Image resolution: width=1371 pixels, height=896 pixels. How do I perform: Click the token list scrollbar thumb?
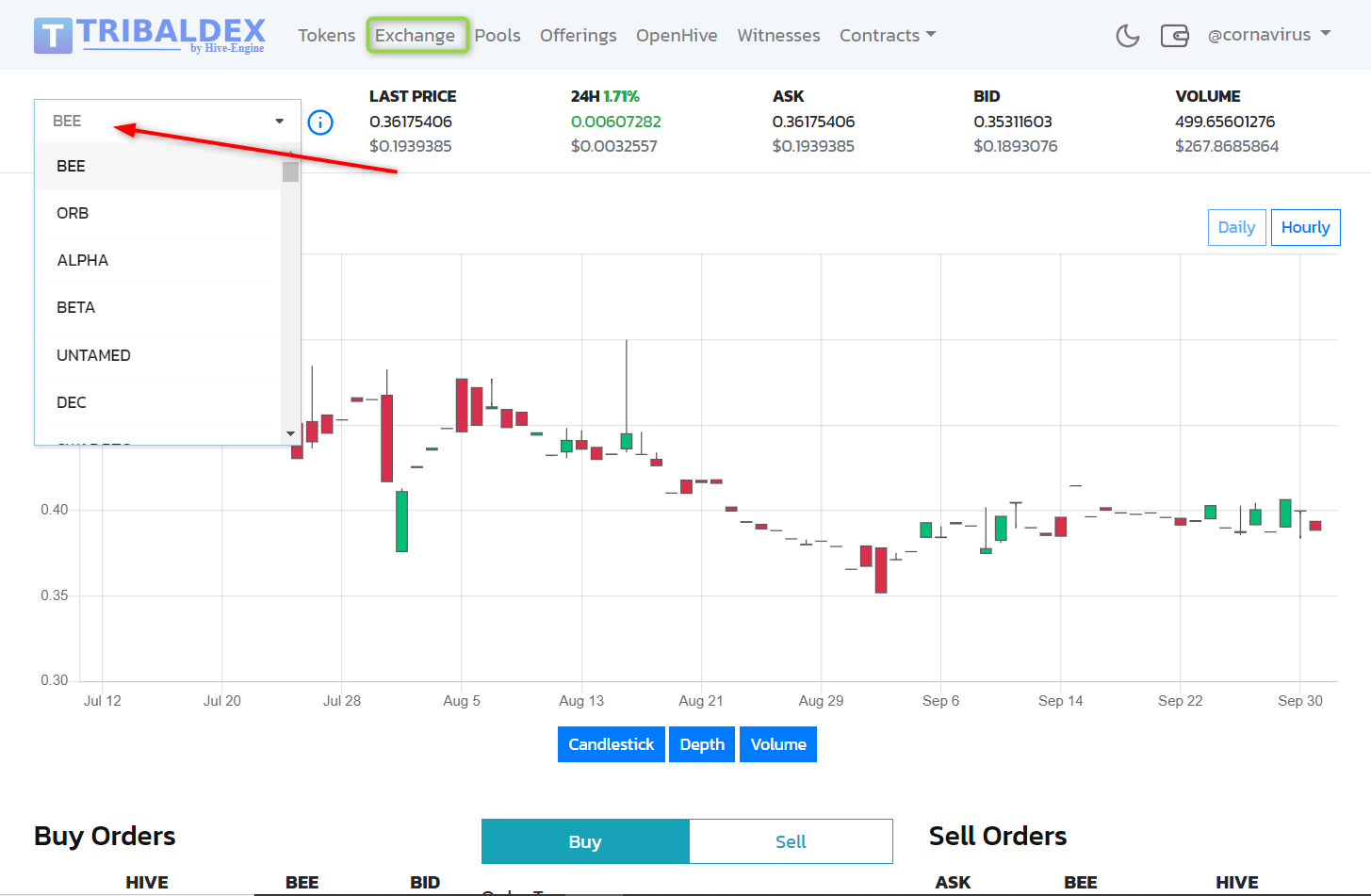pyautogui.click(x=290, y=171)
